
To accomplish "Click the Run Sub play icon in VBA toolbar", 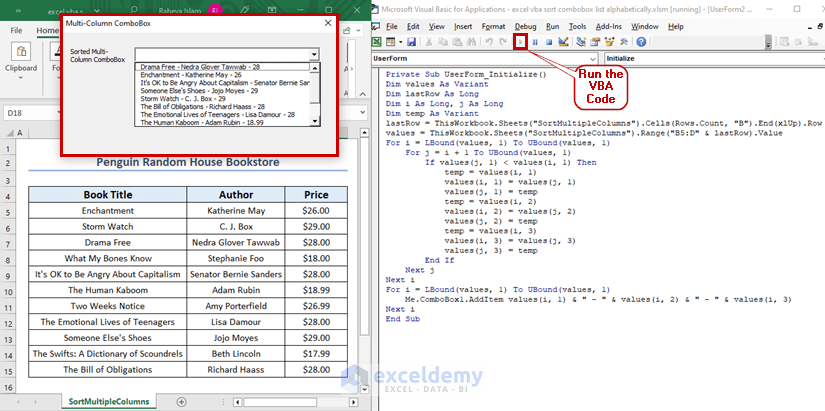I will point(520,42).
